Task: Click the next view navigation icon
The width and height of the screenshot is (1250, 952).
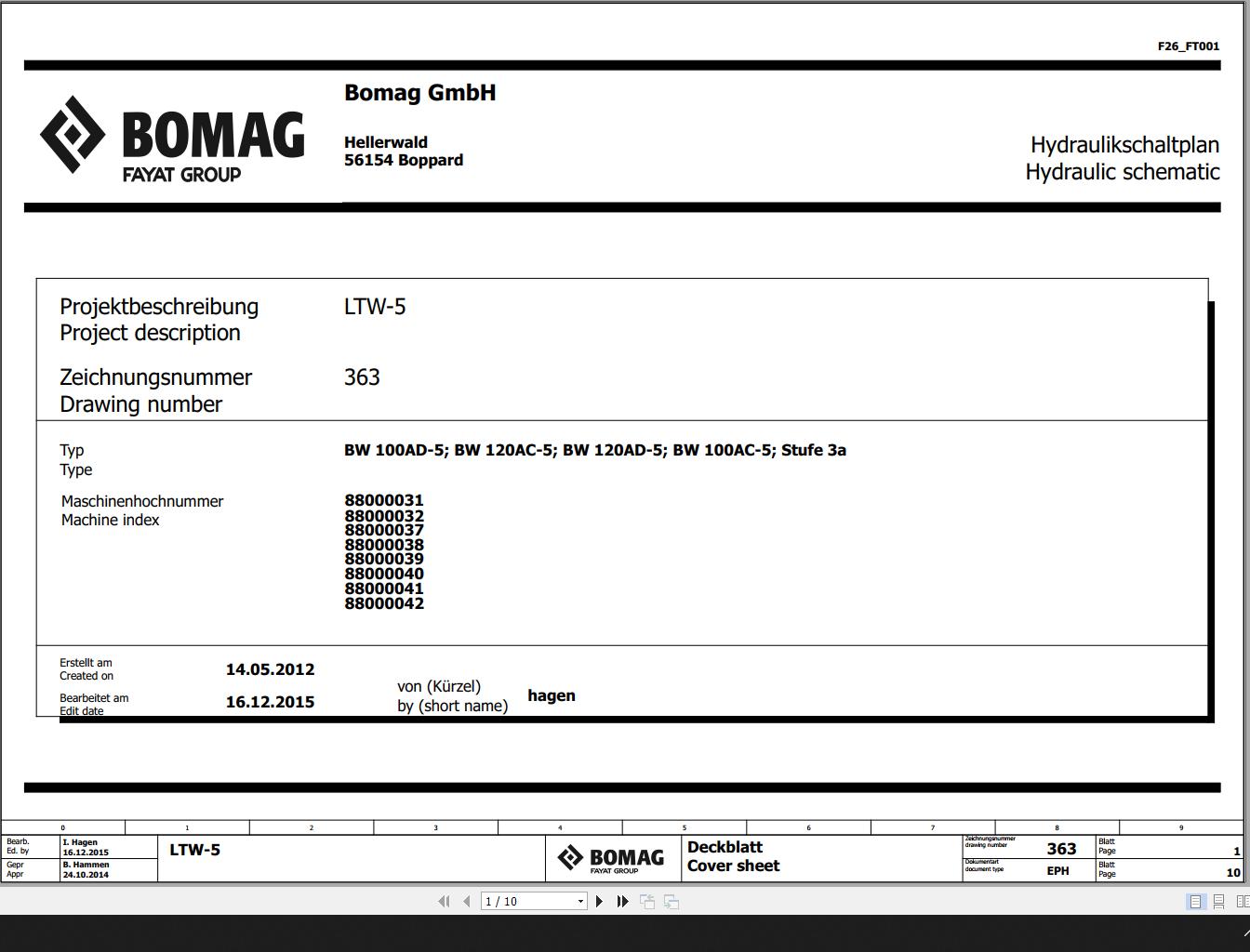Action: point(672,901)
